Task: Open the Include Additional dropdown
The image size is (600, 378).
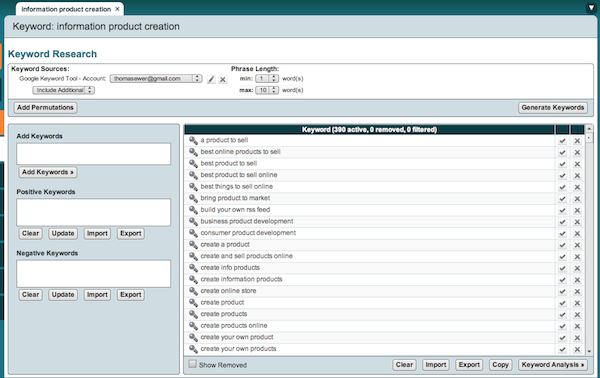Action: point(63,90)
